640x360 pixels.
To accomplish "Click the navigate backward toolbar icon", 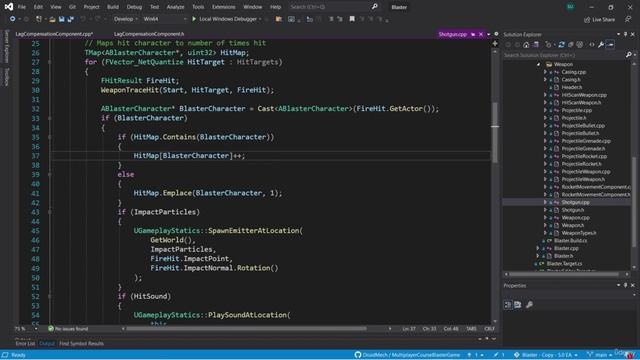I will coord(13,19).
